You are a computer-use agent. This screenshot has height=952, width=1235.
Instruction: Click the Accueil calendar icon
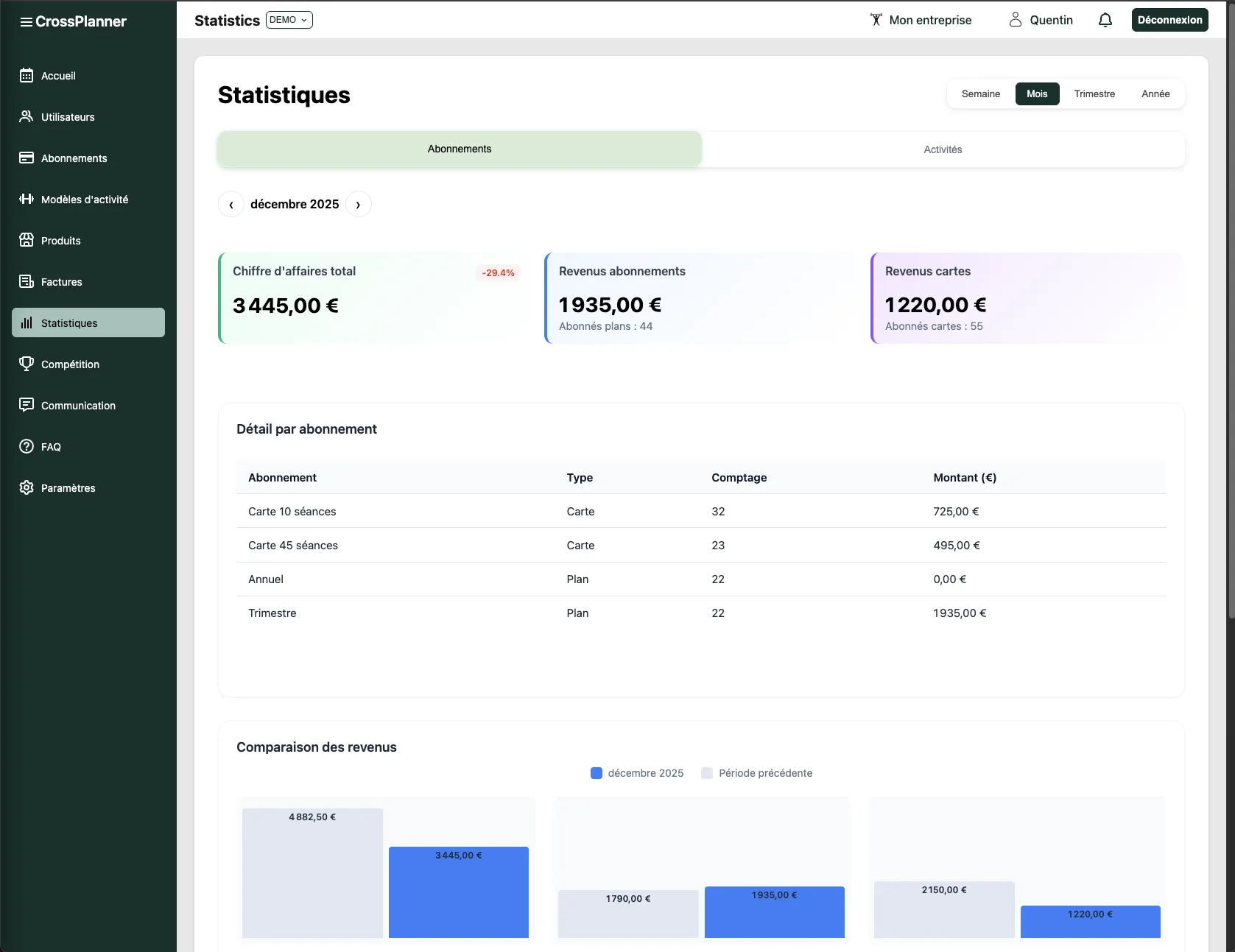tap(27, 75)
